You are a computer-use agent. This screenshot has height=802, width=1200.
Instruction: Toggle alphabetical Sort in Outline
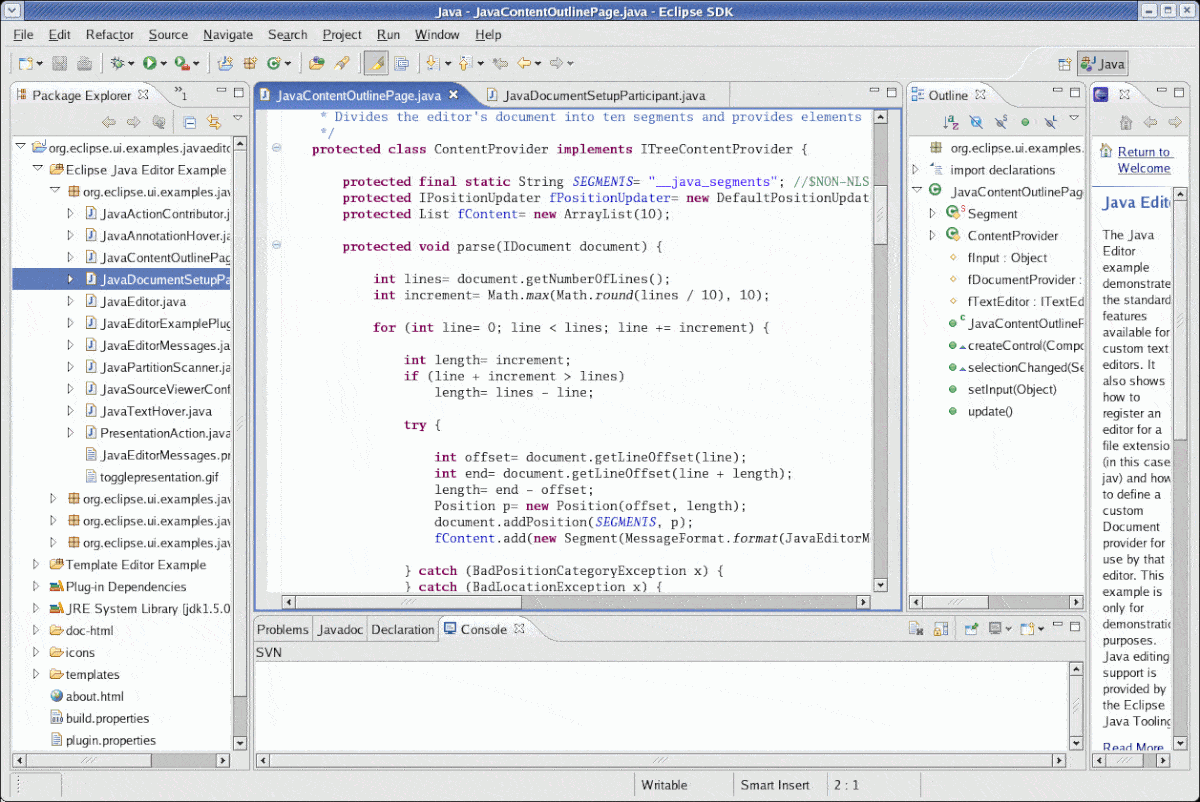pos(951,122)
